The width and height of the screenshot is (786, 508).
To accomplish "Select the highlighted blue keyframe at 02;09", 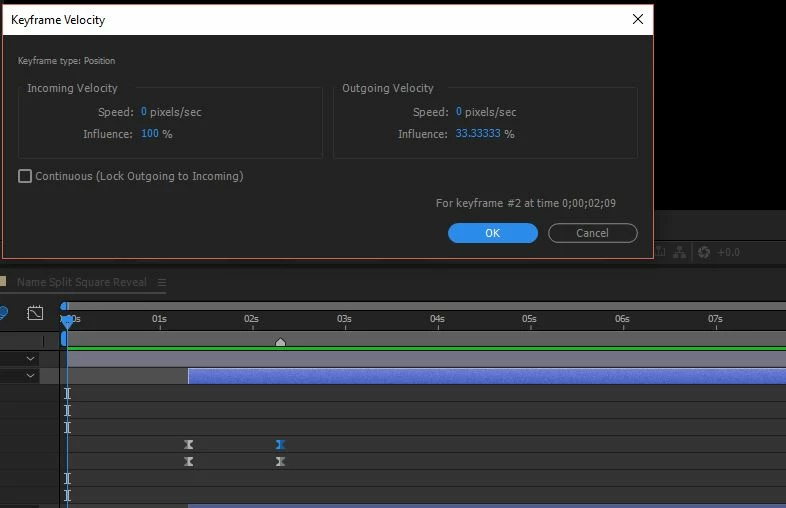I will [x=280, y=444].
